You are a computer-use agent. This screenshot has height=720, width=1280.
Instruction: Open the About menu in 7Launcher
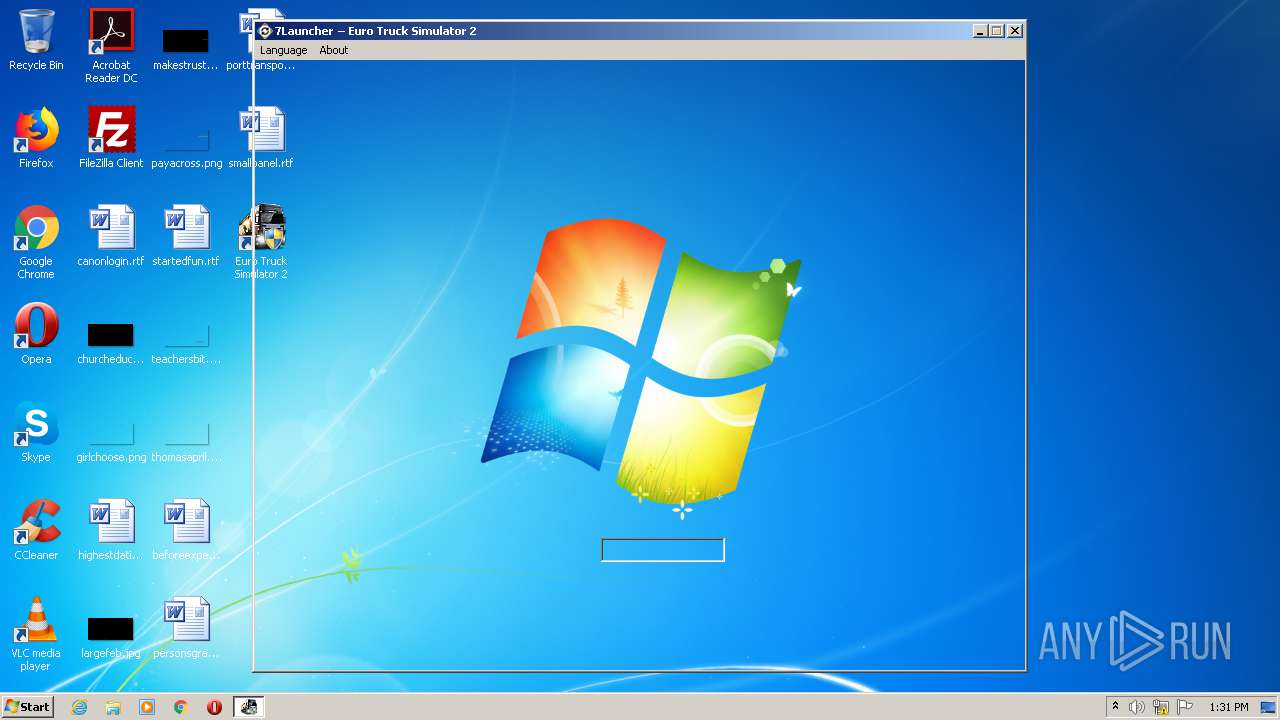[x=333, y=50]
